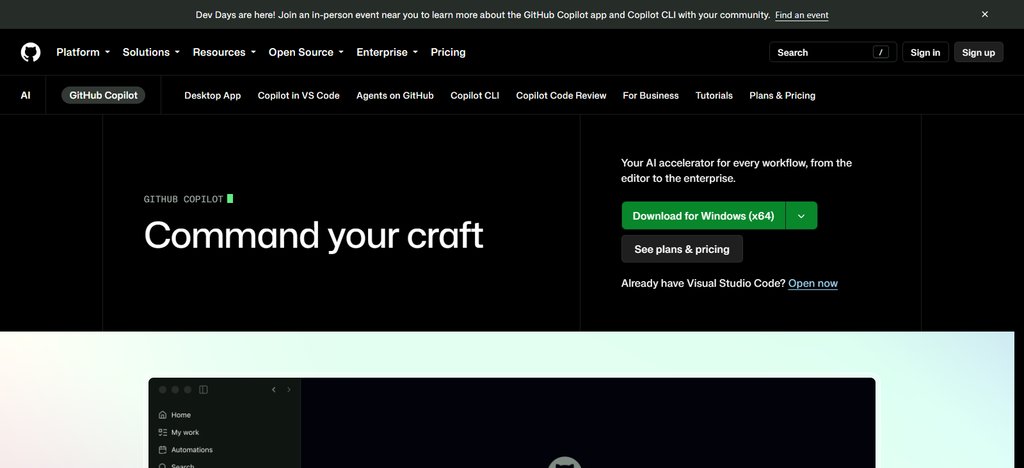Open the Open Source dropdown

(306, 52)
